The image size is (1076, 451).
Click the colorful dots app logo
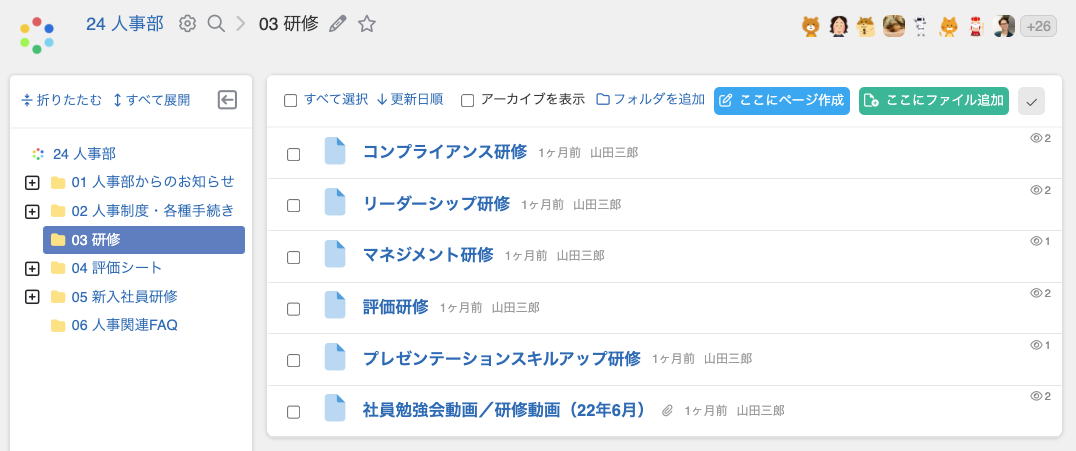(37, 35)
